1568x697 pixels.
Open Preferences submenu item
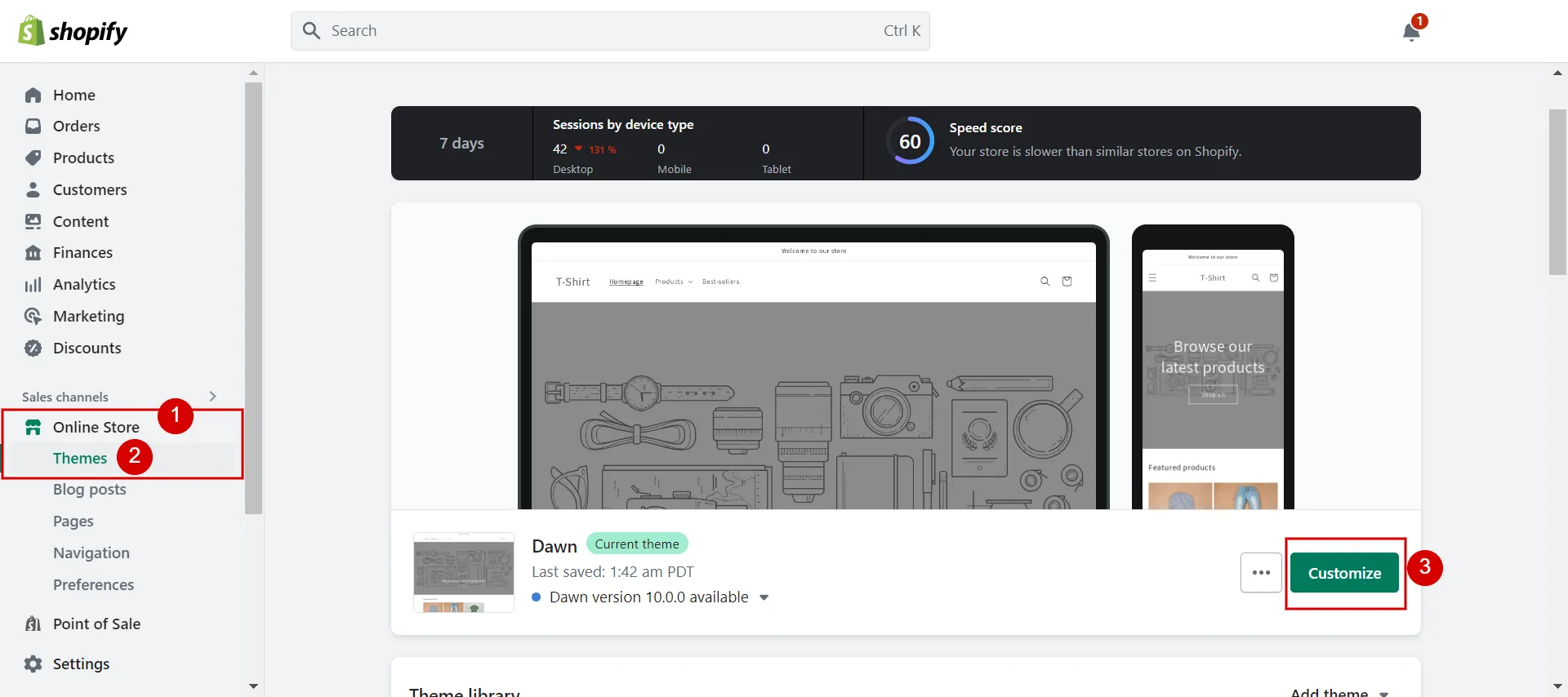tap(93, 584)
